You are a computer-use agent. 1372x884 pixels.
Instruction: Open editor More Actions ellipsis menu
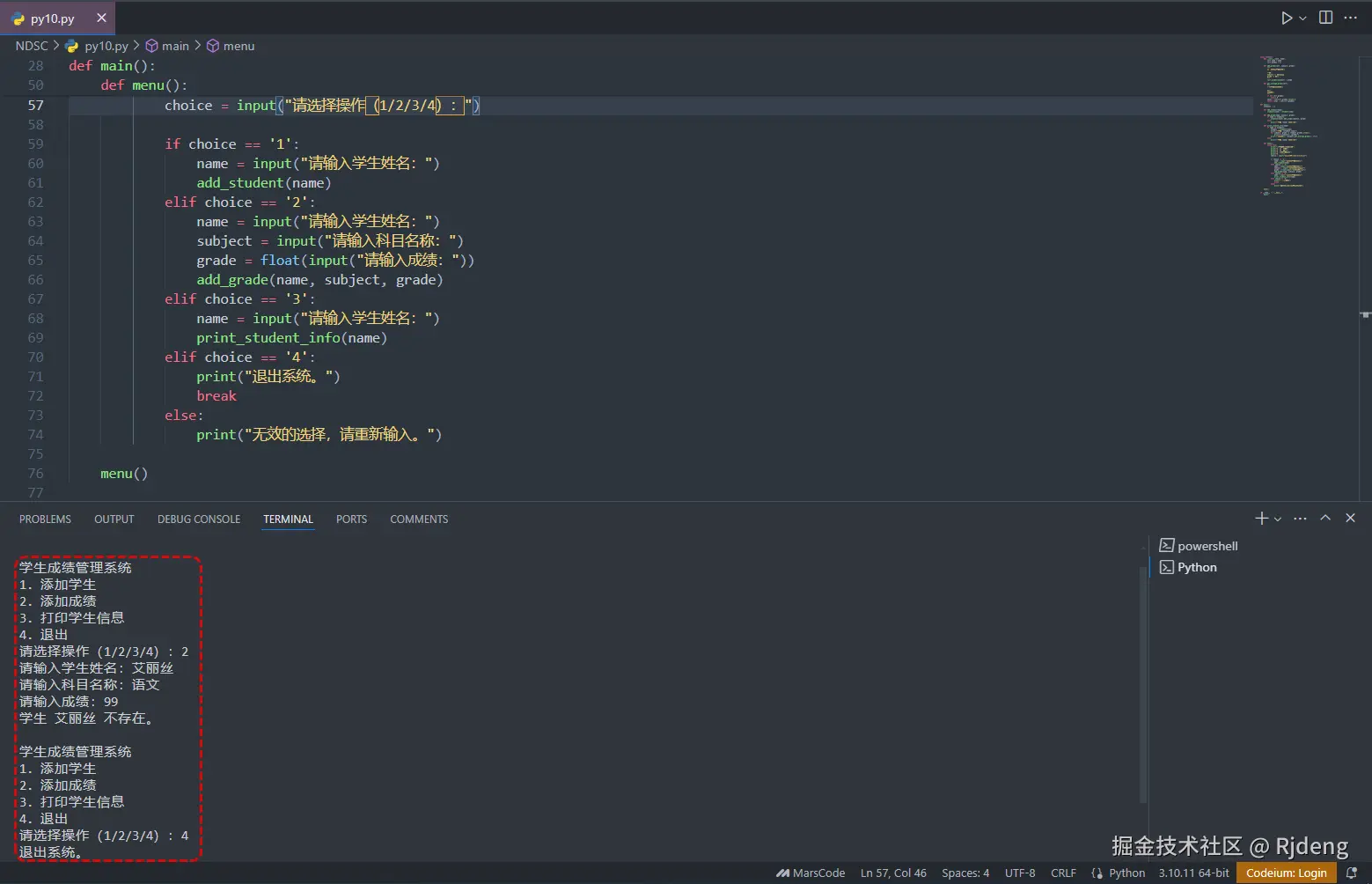(x=1351, y=18)
